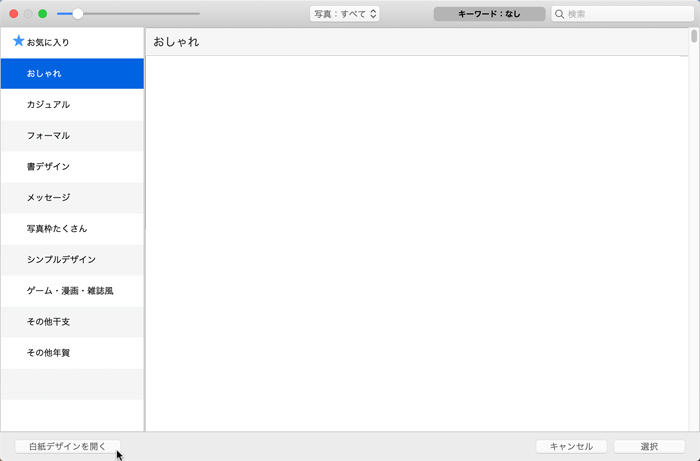
Task: Select the 写真枠たくさん category
Action: click(x=72, y=229)
